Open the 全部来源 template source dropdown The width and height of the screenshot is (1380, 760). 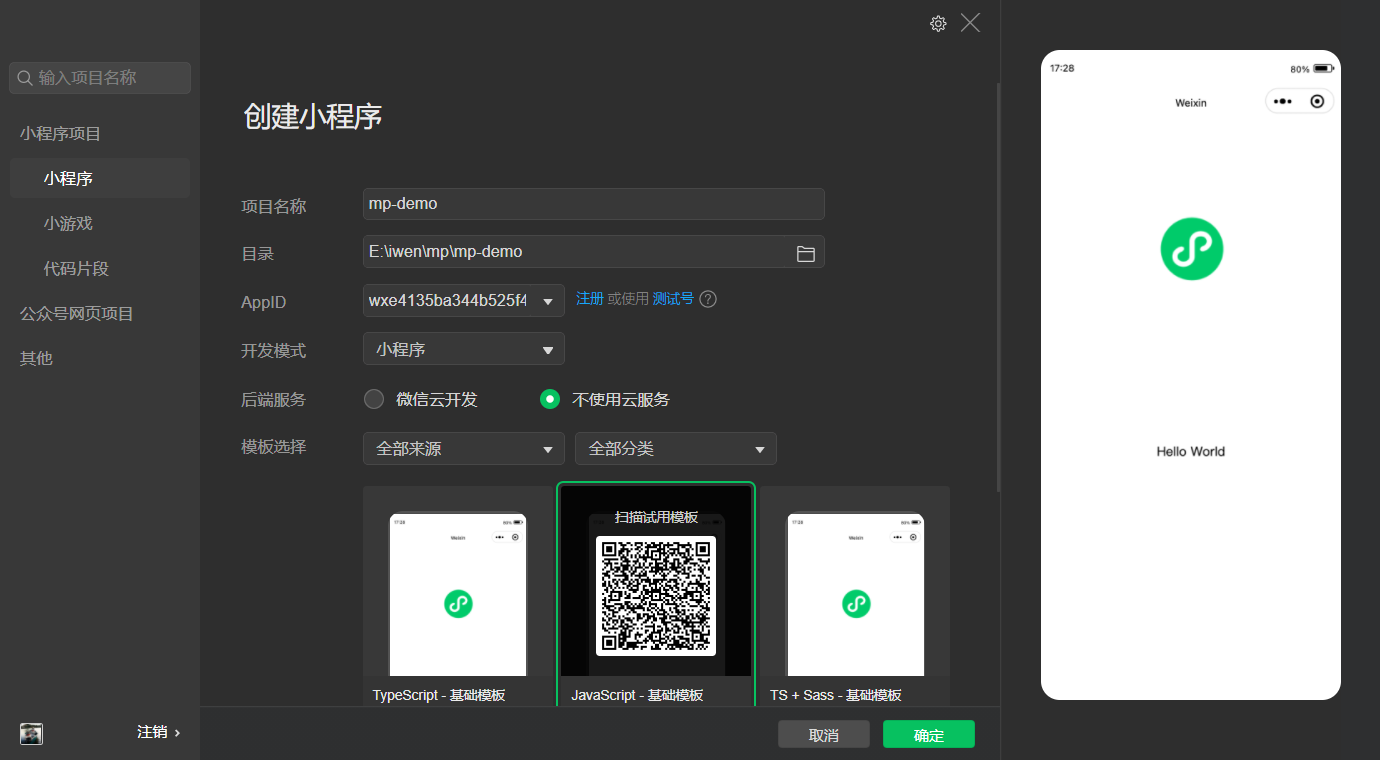click(464, 449)
